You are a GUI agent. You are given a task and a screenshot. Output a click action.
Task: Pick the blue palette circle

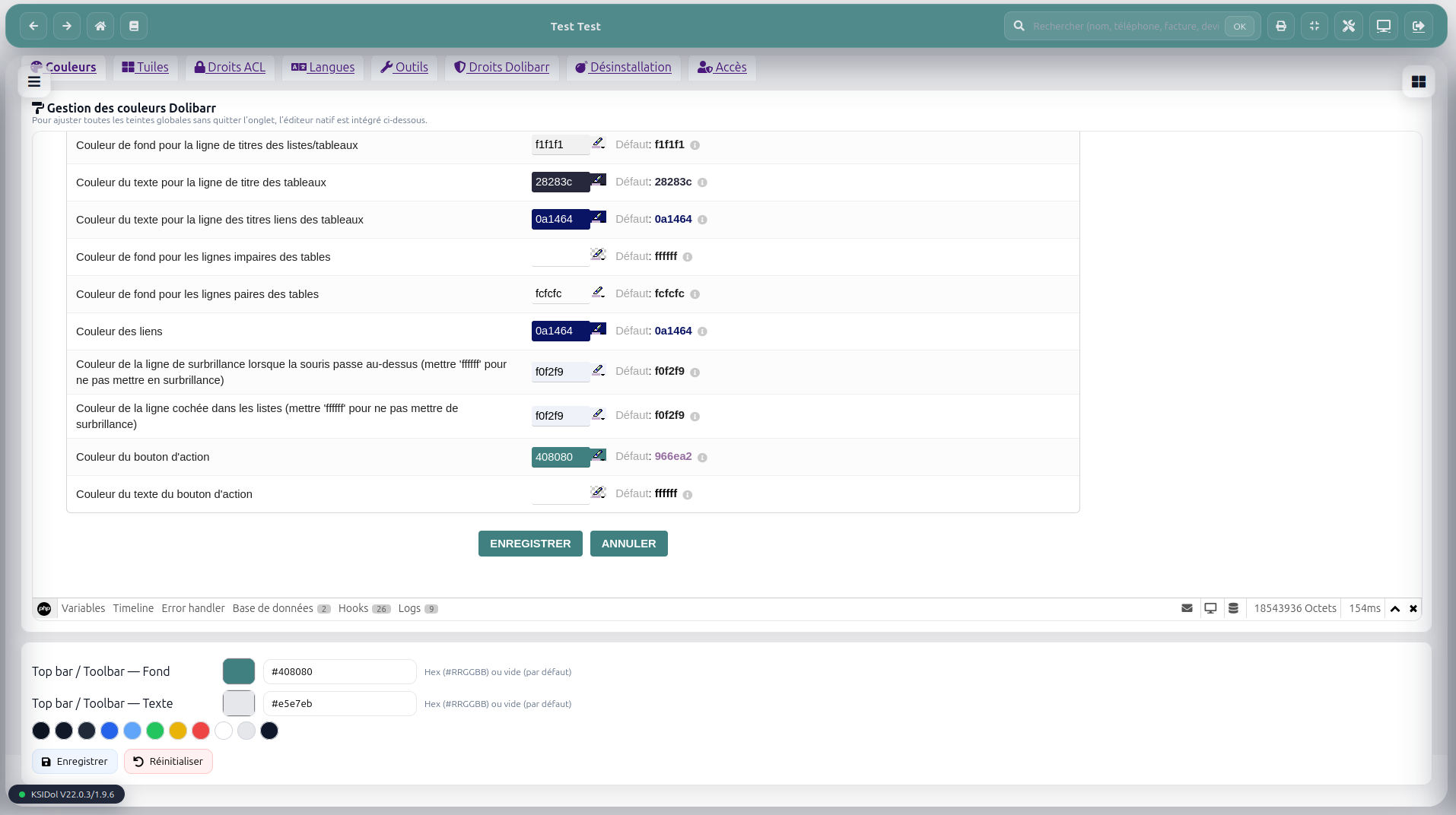110,731
